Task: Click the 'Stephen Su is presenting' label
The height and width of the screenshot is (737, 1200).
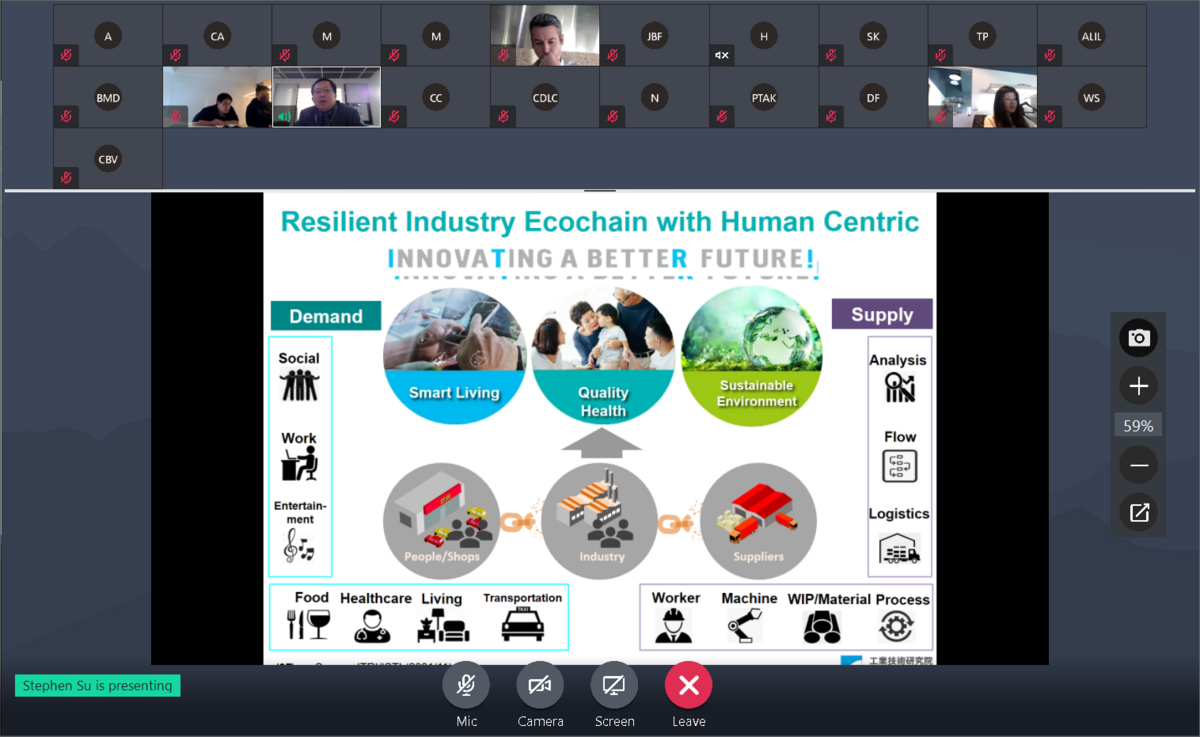Action: click(97, 686)
